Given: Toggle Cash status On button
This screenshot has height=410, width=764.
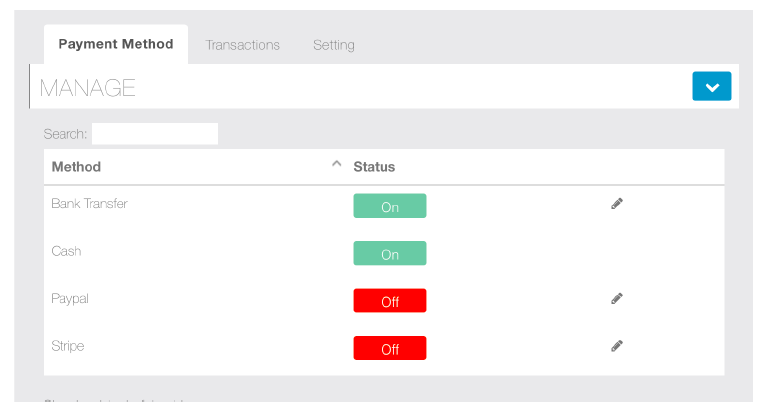Looking at the screenshot, I should (390, 254).
